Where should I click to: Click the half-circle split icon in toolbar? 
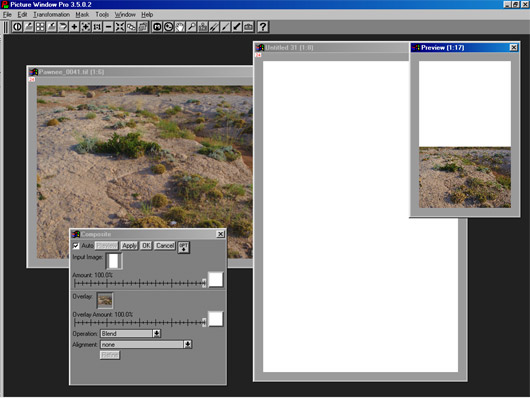[x=17, y=27]
